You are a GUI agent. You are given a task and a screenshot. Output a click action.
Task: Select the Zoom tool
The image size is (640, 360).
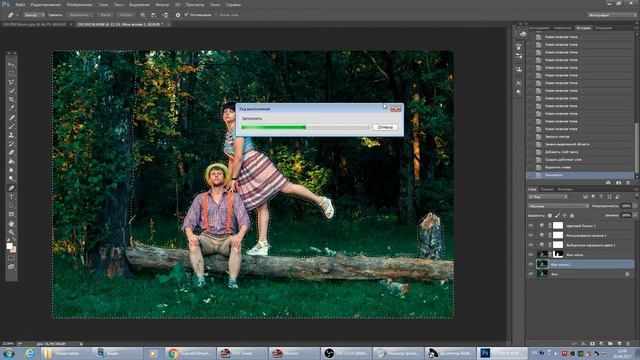[11, 232]
